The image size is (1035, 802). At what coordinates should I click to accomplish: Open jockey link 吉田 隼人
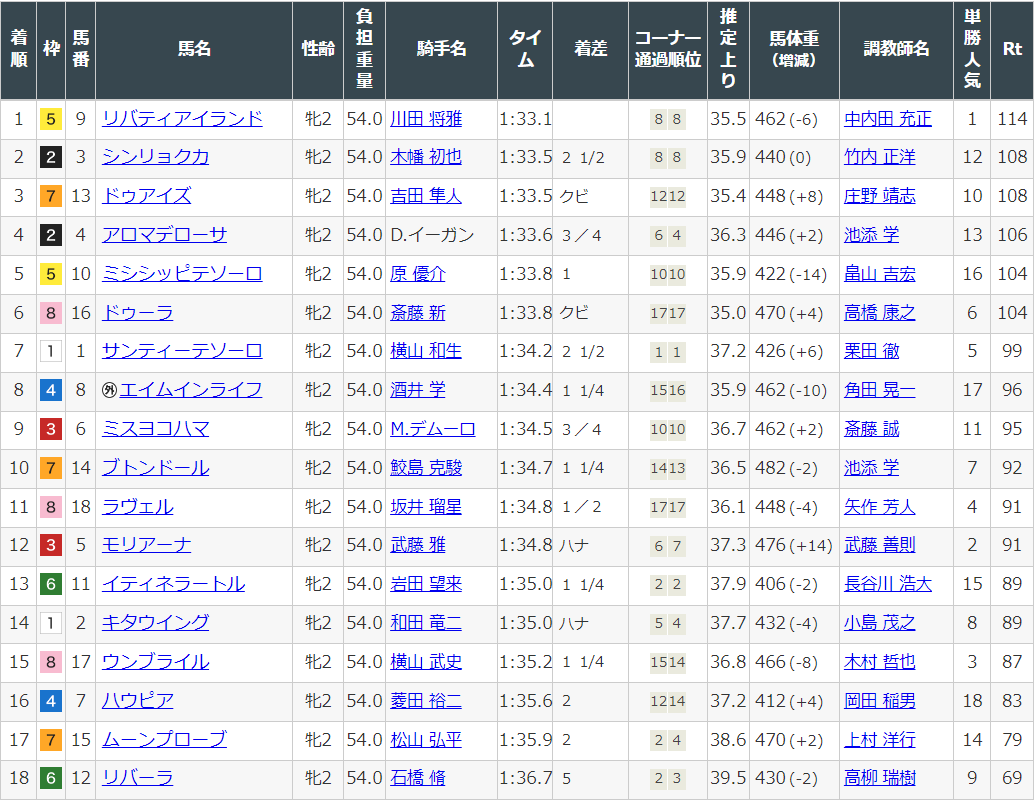point(426,196)
